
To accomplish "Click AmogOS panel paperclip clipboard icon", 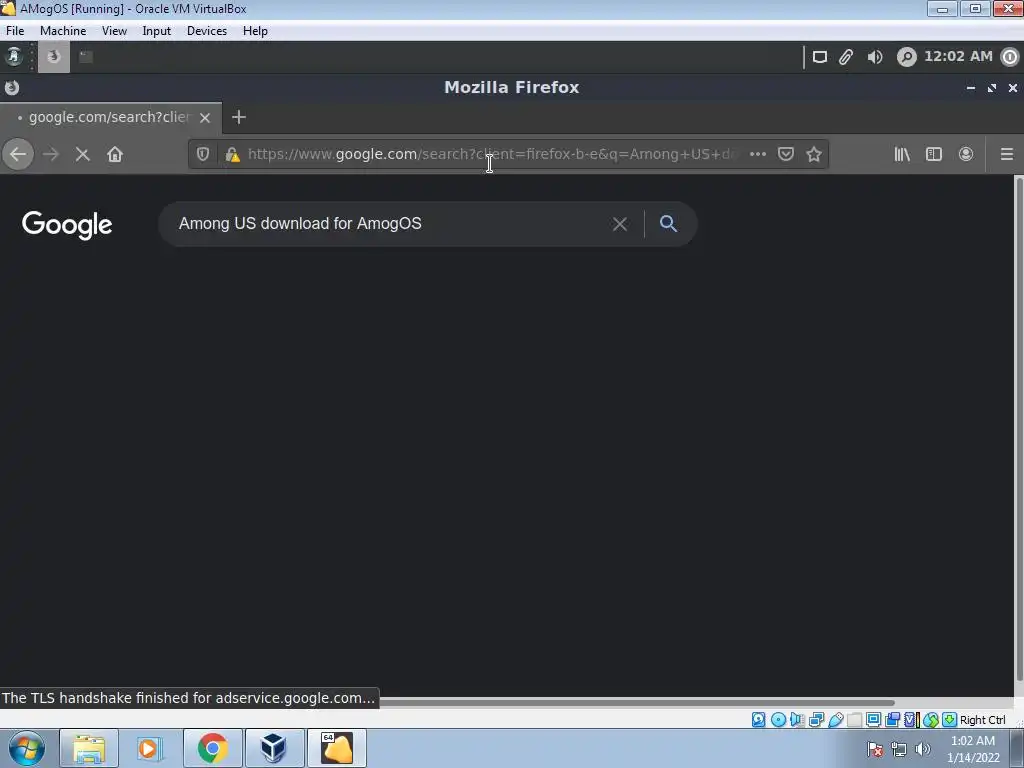I will pos(846,57).
